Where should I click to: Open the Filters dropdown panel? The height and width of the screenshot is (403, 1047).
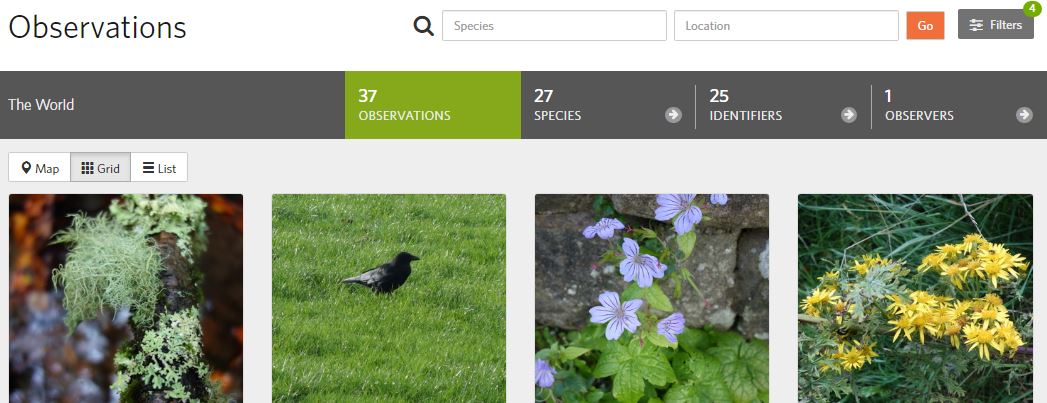(x=996, y=25)
